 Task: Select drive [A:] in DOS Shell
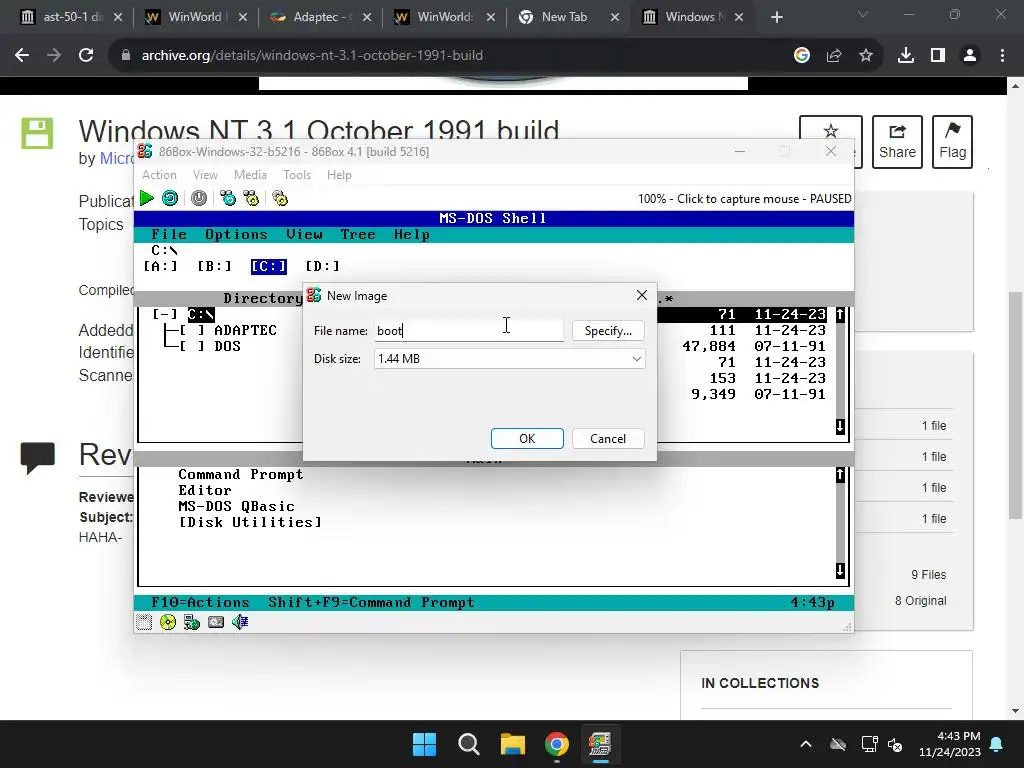coord(160,266)
